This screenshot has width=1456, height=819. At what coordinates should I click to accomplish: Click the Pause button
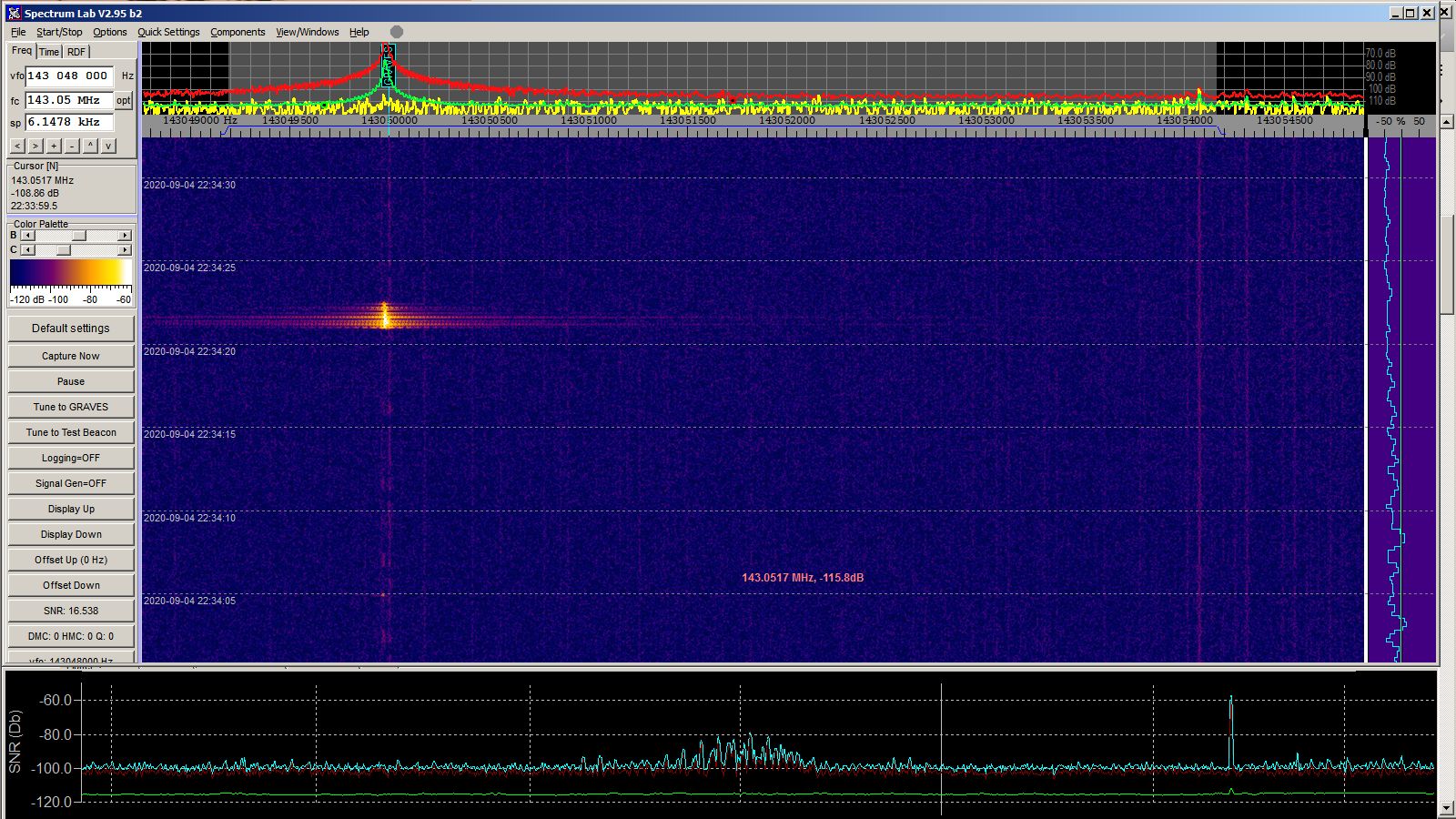[71, 381]
